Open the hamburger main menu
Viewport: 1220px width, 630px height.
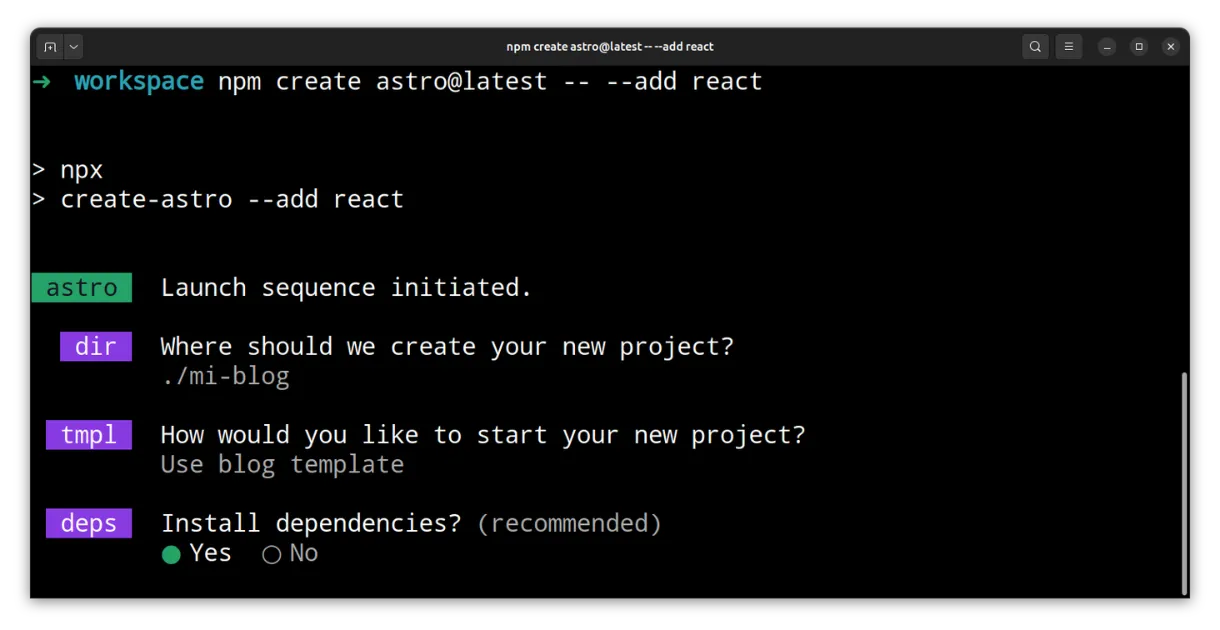(1069, 47)
